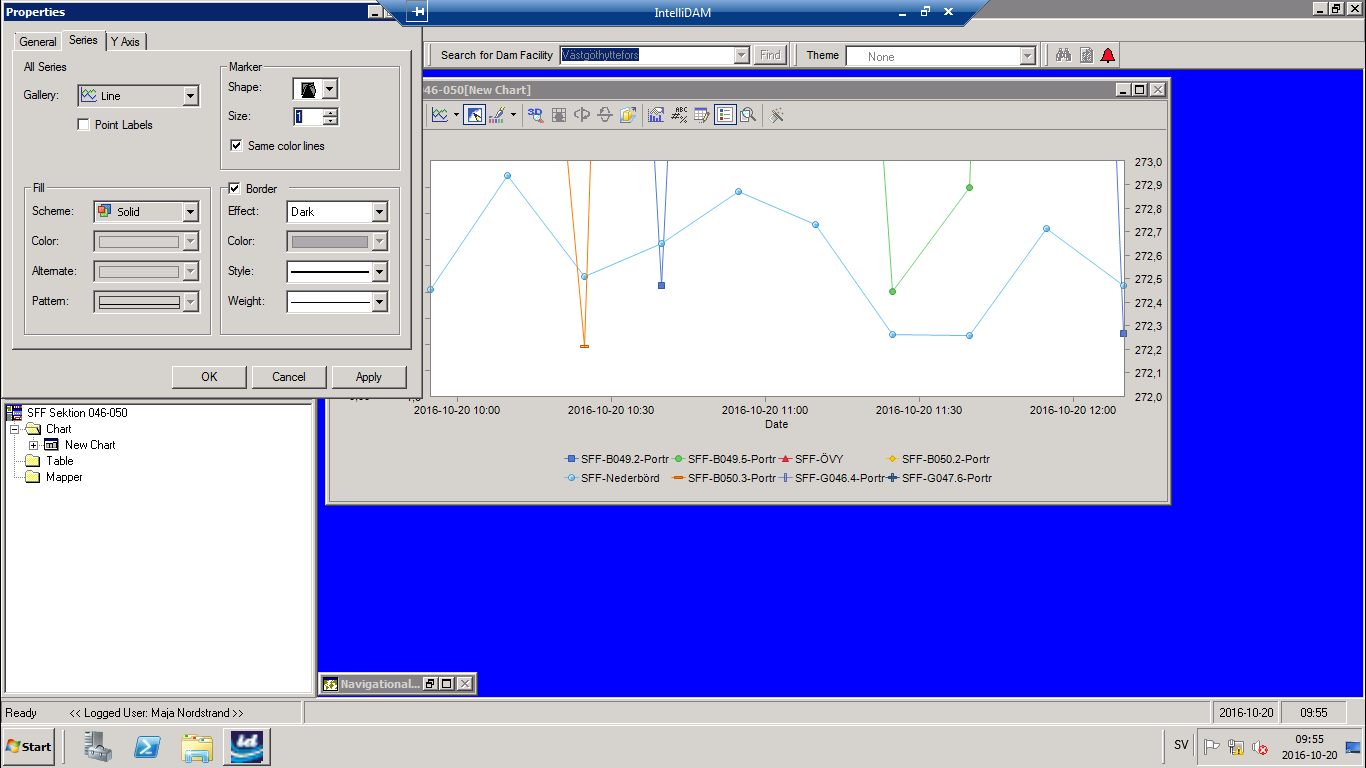Click the Apply button
This screenshot has width=1366, height=768.
click(x=369, y=377)
